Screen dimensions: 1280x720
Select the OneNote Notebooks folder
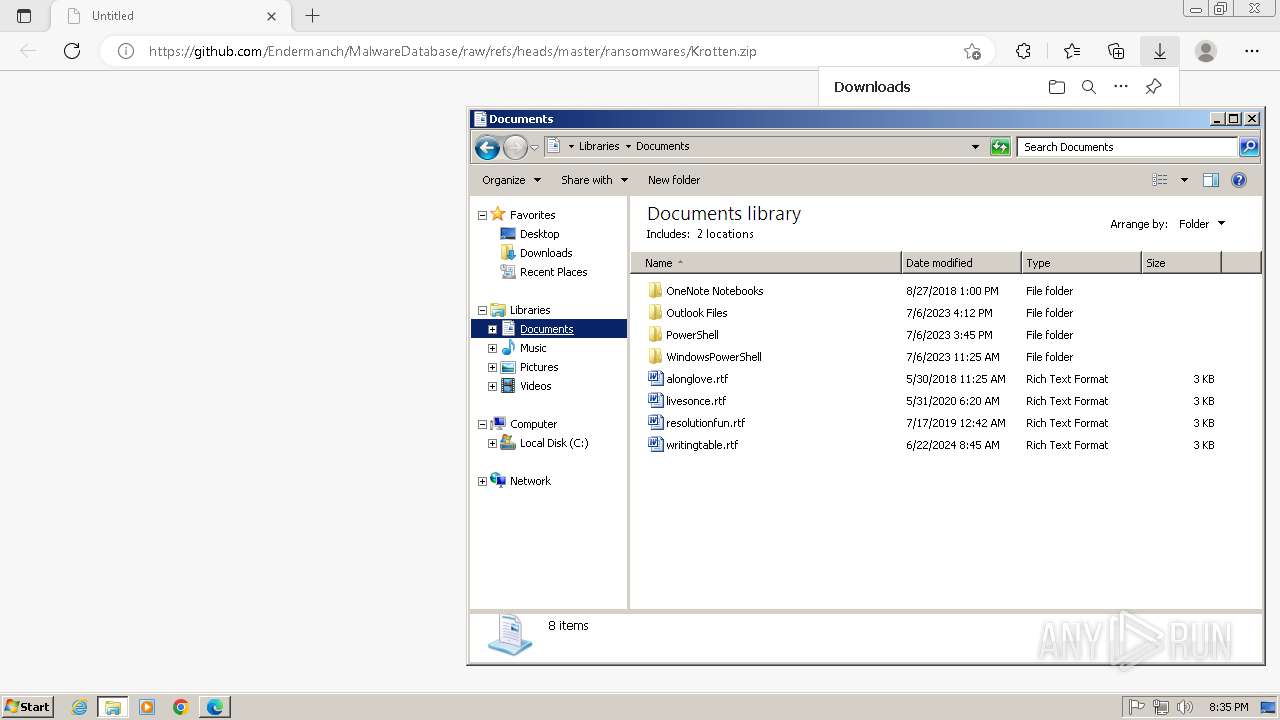tap(714, 291)
